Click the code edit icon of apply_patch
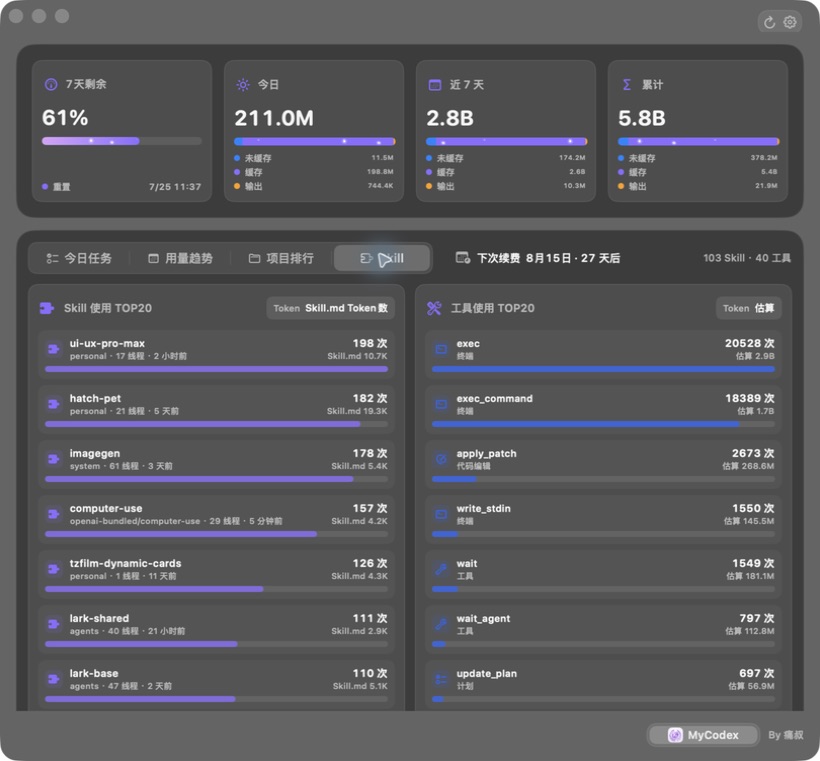 click(441, 459)
